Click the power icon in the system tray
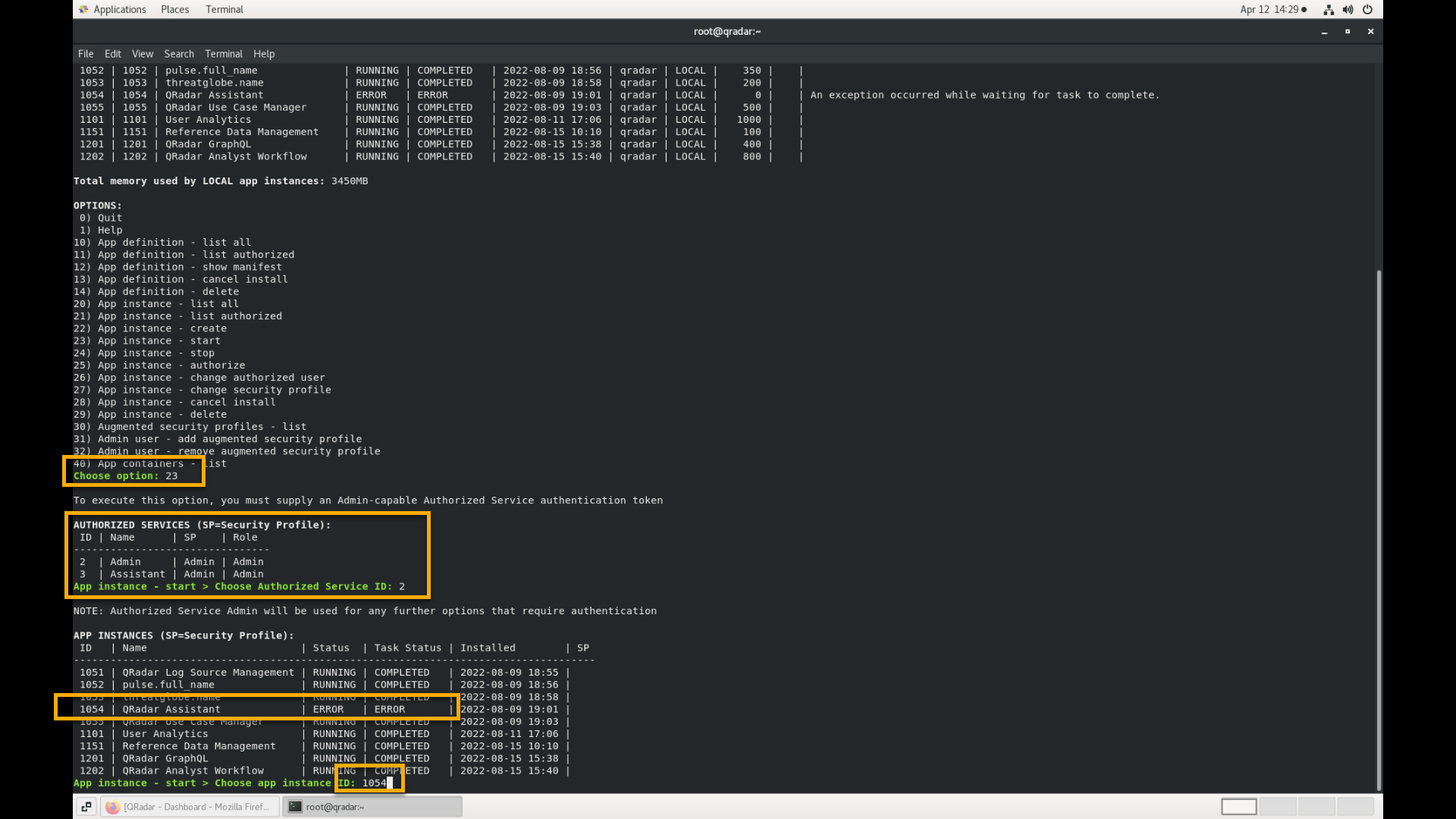The image size is (1456, 819). coord(1367,10)
